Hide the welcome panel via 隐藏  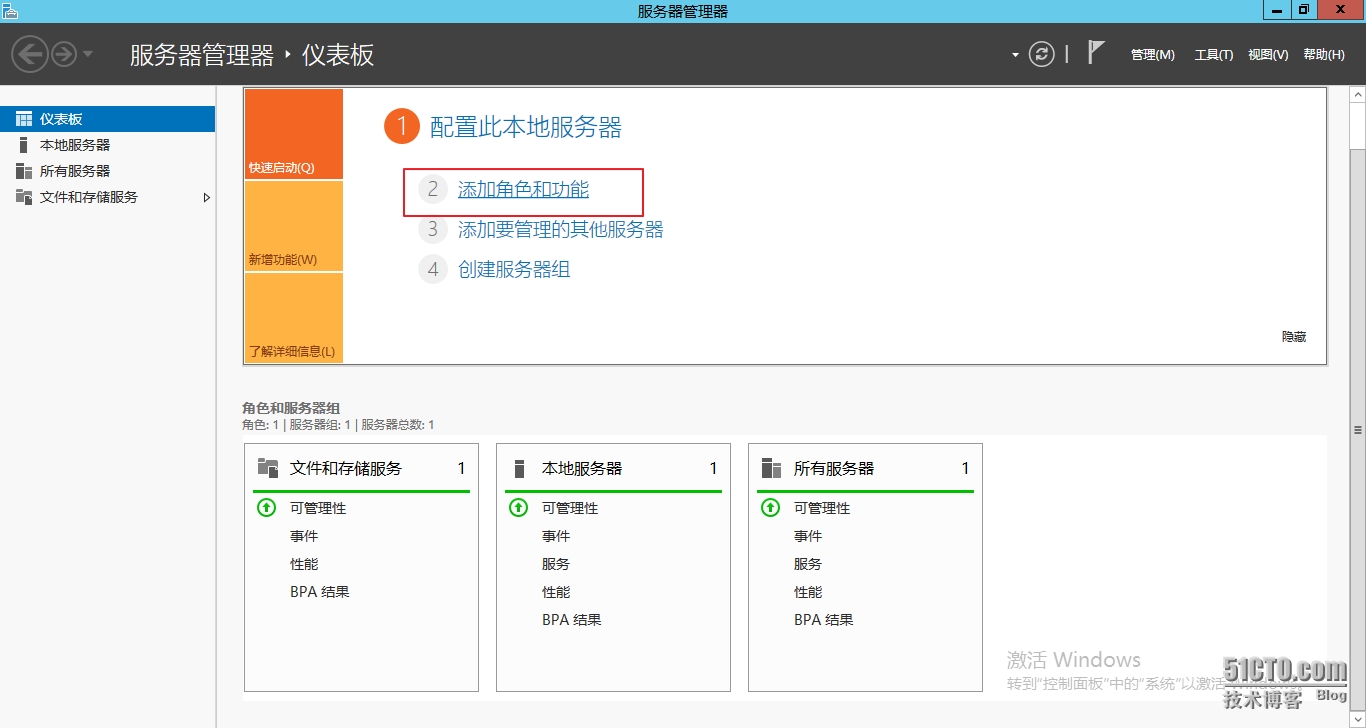1293,337
